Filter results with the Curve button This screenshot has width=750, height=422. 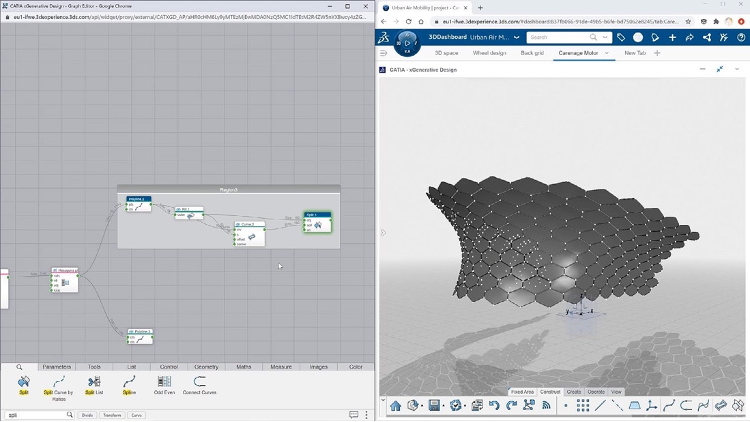coord(136,415)
